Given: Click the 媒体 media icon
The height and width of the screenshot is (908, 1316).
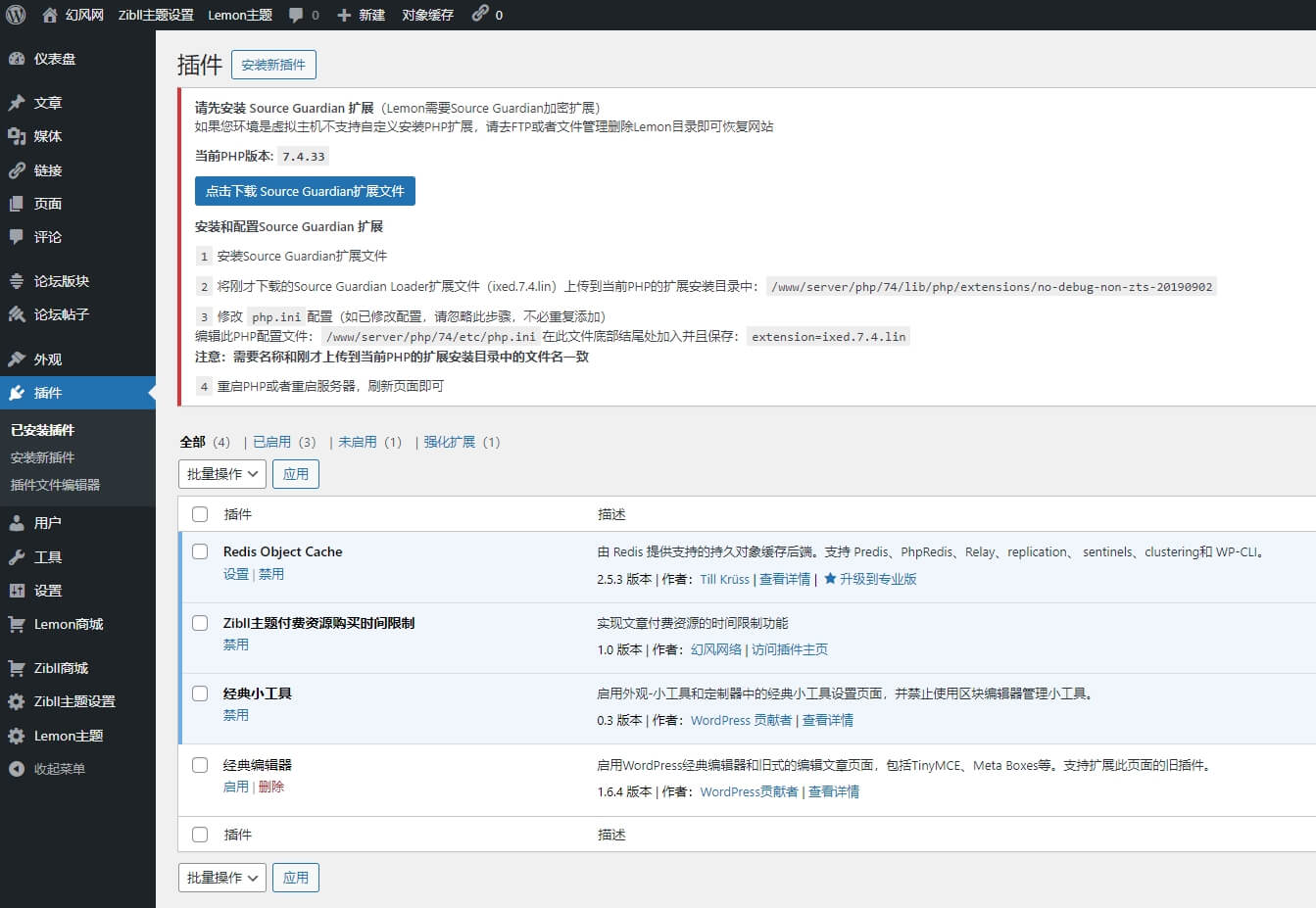Looking at the screenshot, I should 17,136.
